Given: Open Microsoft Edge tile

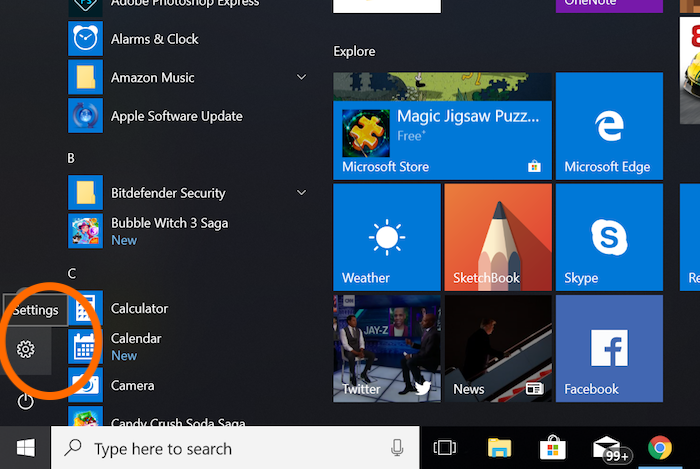Looking at the screenshot, I should click(x=609, y=126).
